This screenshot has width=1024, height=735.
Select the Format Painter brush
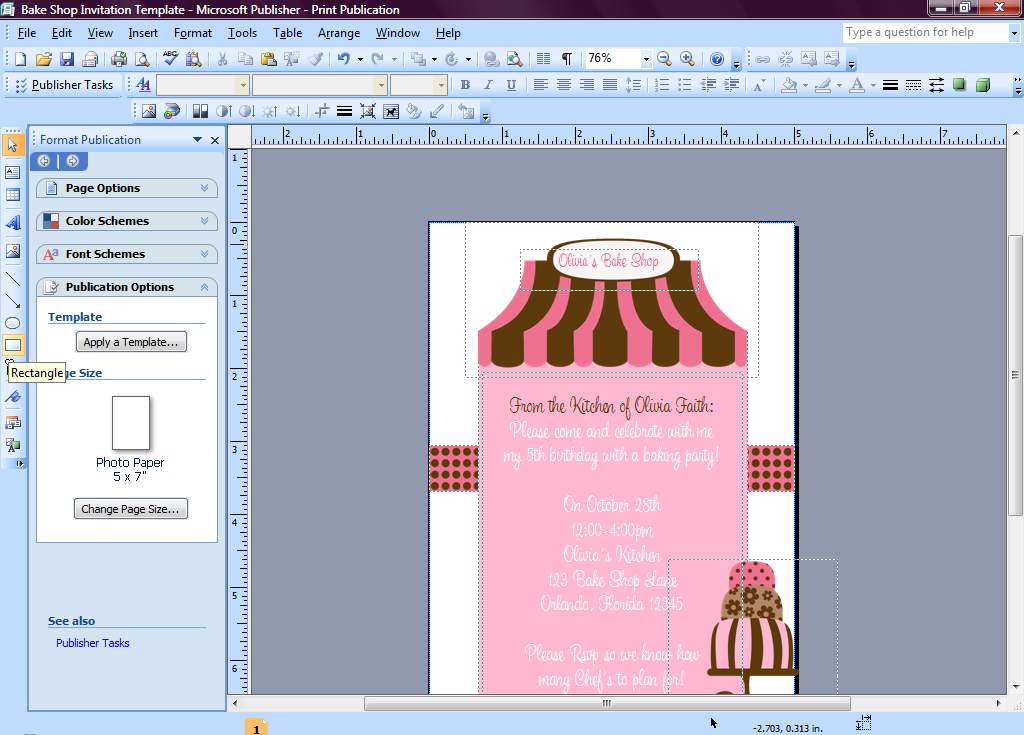315,59
